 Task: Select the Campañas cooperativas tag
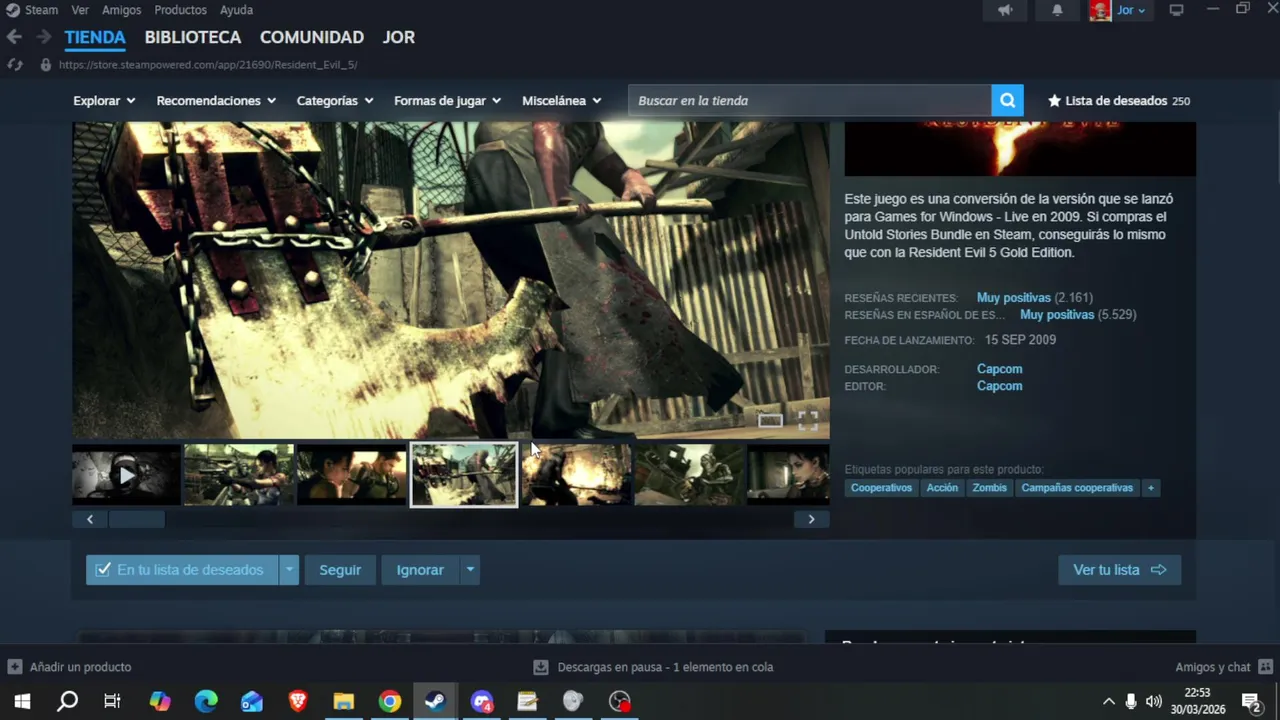pos(1077,488)
